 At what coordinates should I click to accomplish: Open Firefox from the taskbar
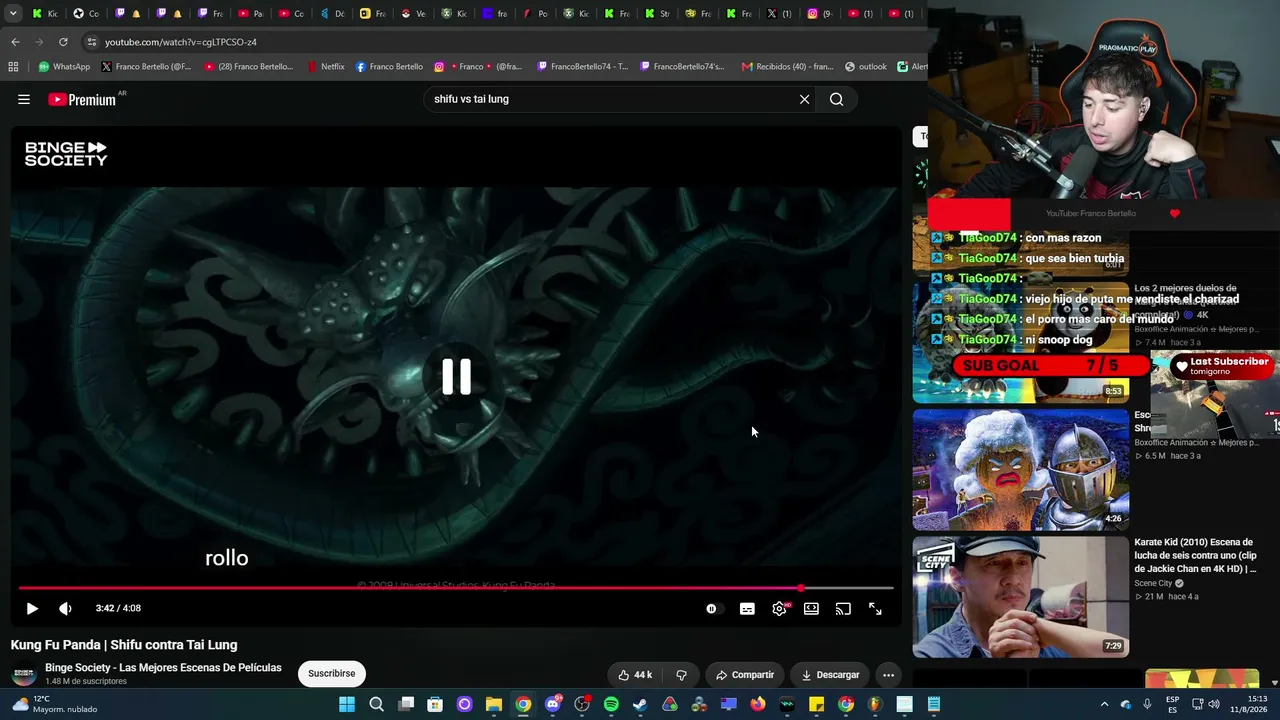(x=758, y=705)
